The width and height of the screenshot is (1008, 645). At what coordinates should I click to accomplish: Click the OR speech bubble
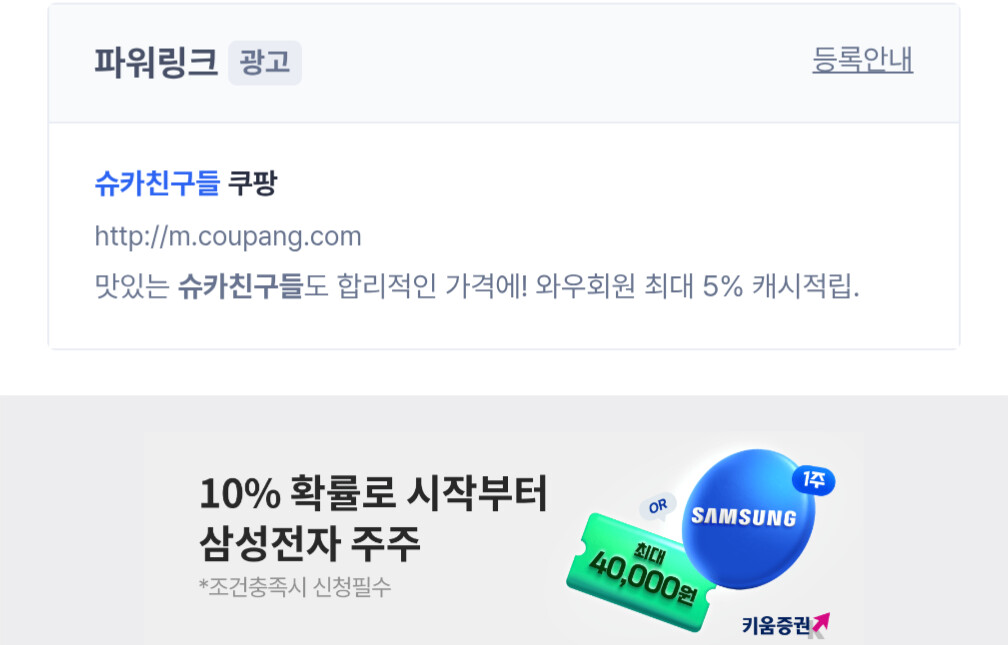click(658, 507)
